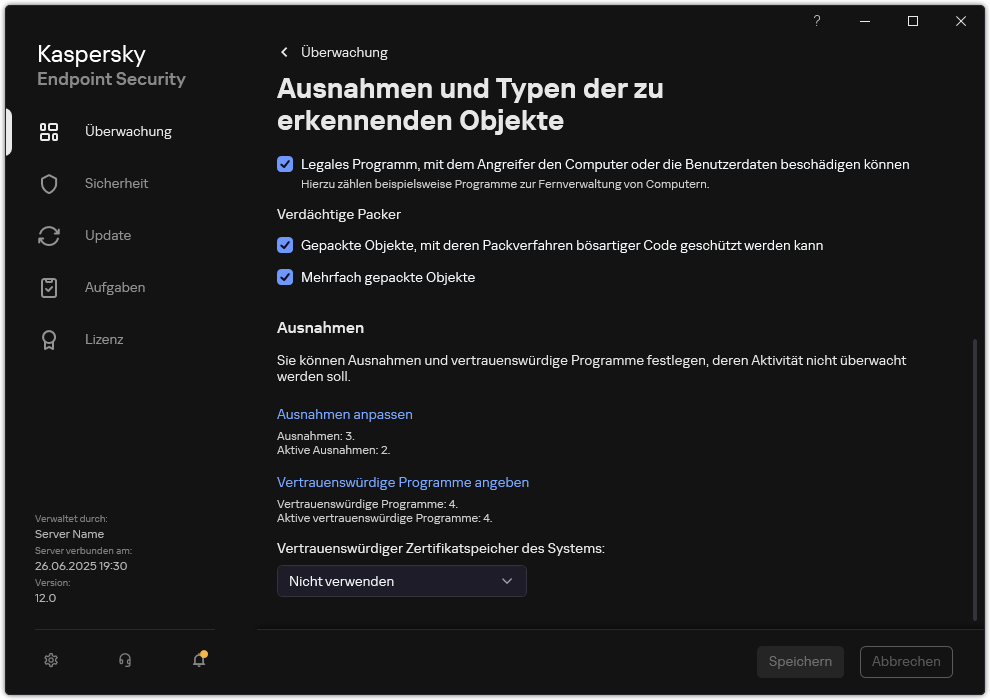Open application settings via the gear icon
The height and width of the screenshot is (700, 990).
pos(51,660)
